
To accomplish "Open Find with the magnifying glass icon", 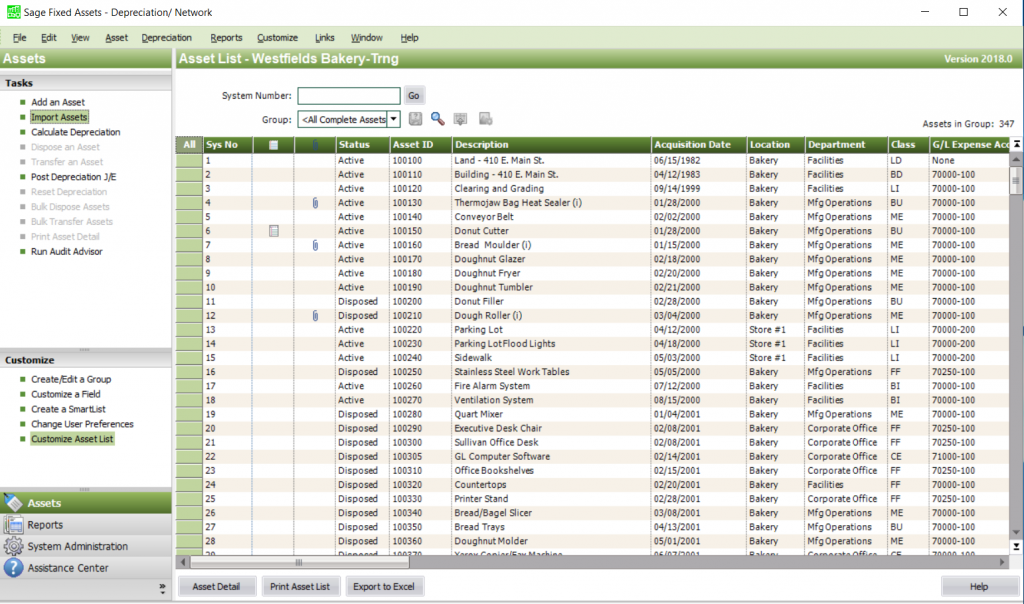I will pyautogui.click(x=438, y=120).
